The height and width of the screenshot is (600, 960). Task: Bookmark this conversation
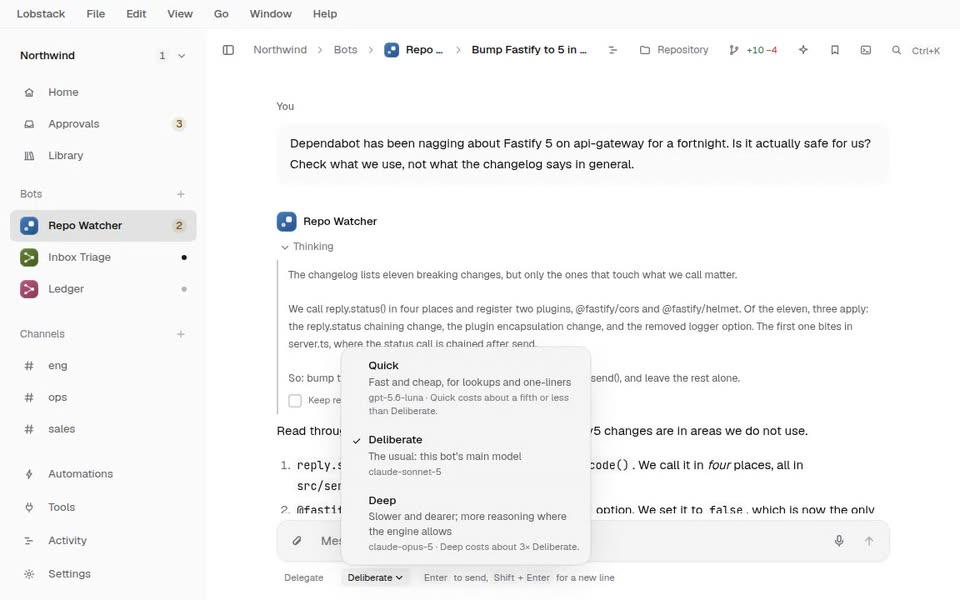coord(834,50)
